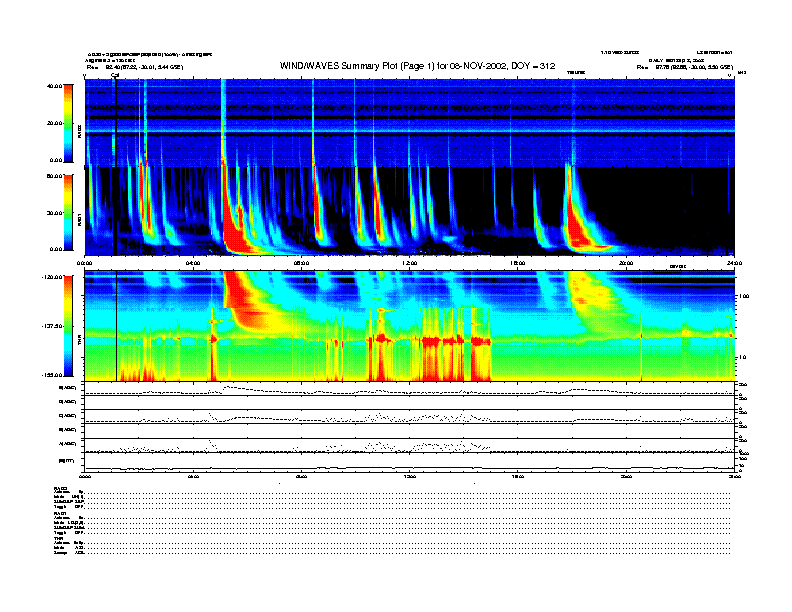Click the 40.00 label on RAD2 color scale
Image resolution: width=792 pixels, height=612 pixels.
[x=55, y=86]
